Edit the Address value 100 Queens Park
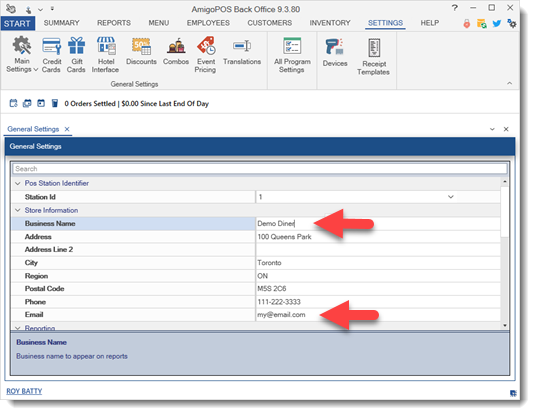 [x=378, y=237]
